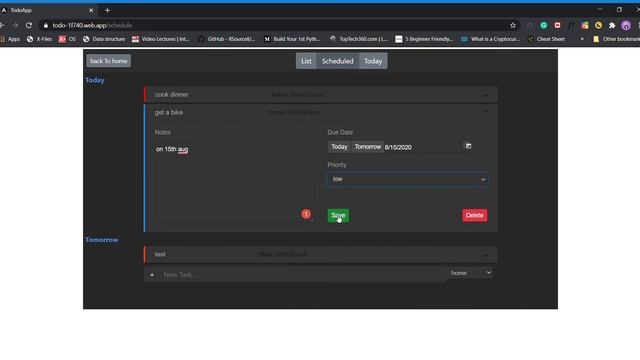Viewport: 640px width, 360px height.
Task: Expand the cook dinner task chevron
Action: click(x=485, y=95)
